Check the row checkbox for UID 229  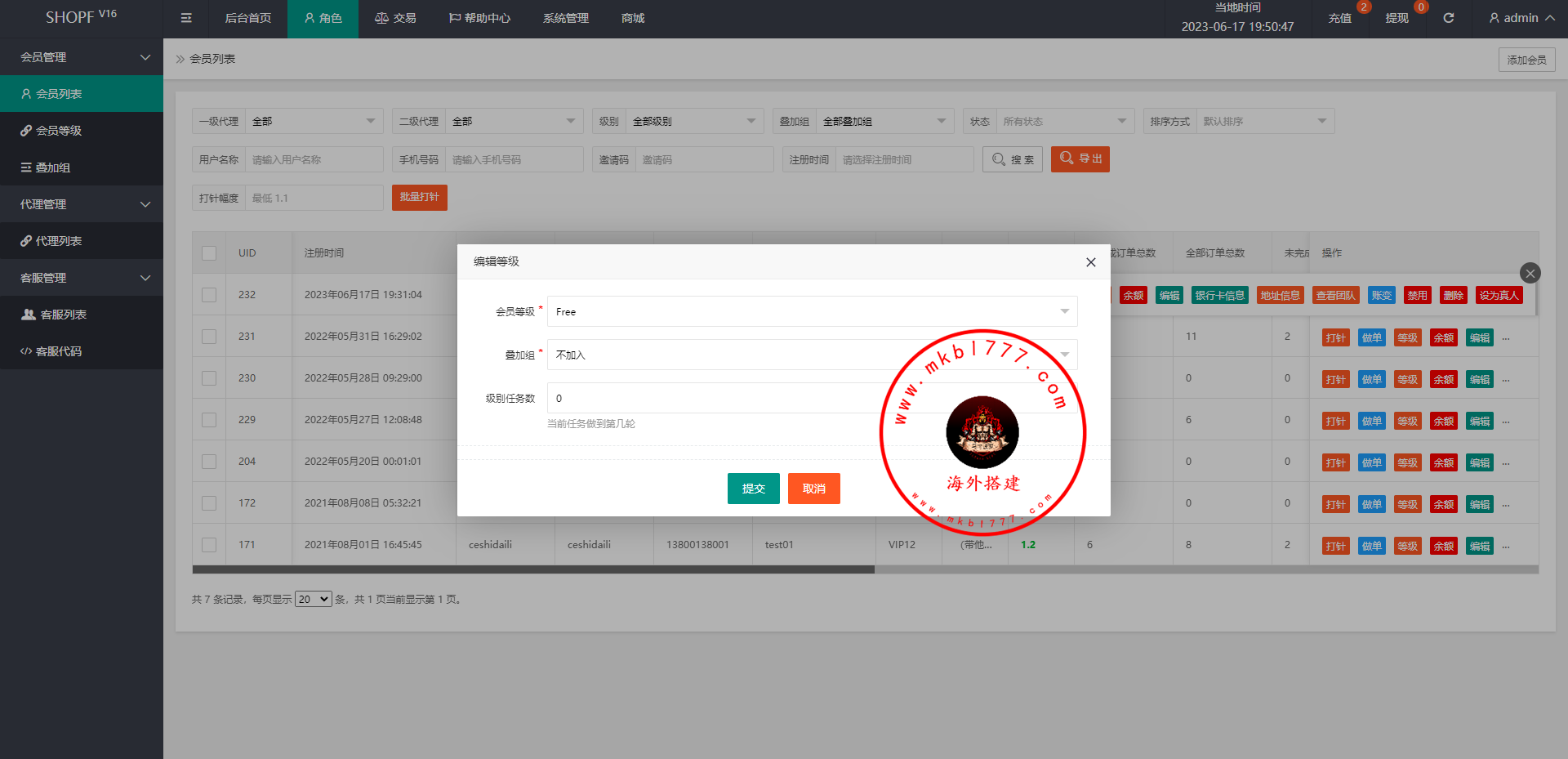coord(209,420)
